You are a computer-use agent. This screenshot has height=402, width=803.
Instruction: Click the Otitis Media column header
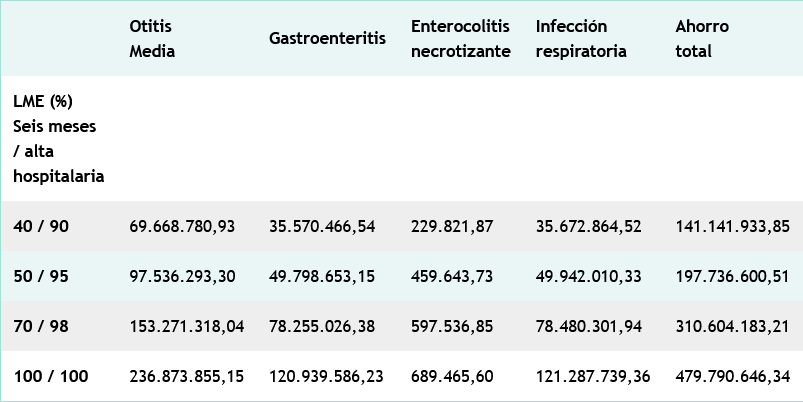pos(152,38)
